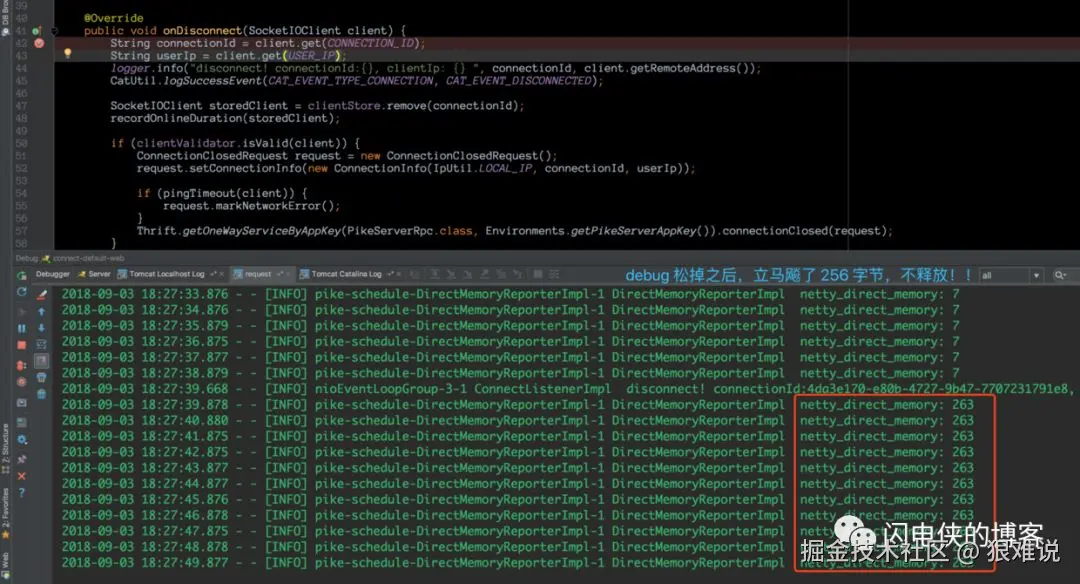
Task: Click the blue Update application icon
Action: [21, 292]
